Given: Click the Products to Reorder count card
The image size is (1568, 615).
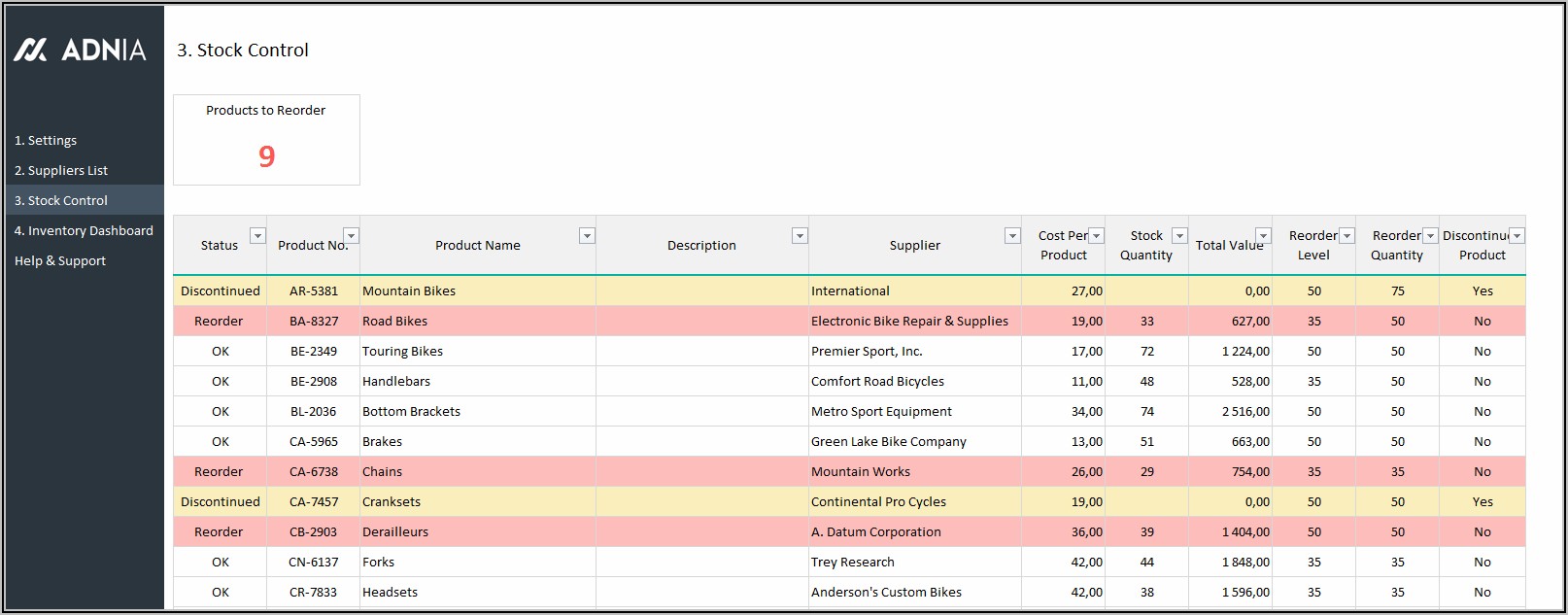Looking at the screenshot, I should [266, 140].
